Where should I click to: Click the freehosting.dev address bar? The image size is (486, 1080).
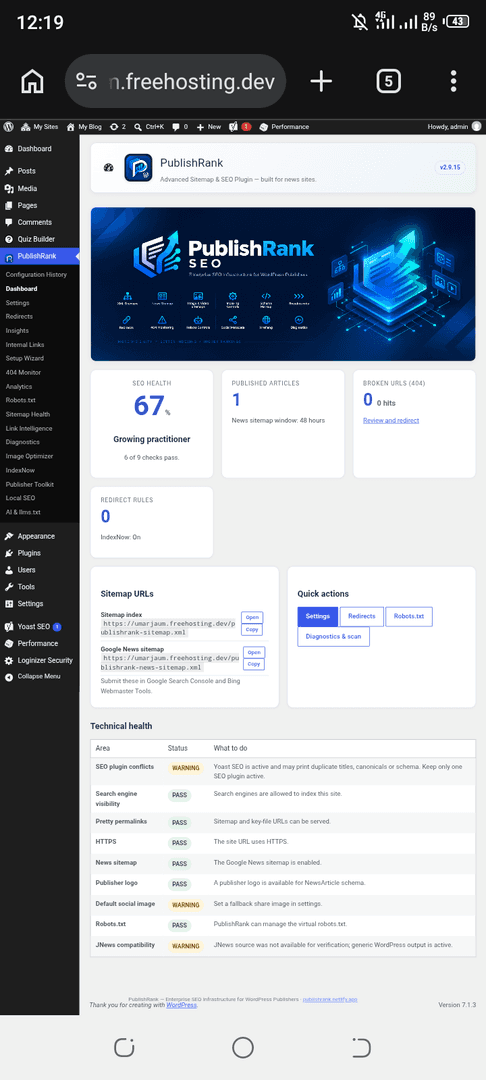click(176, 81)
